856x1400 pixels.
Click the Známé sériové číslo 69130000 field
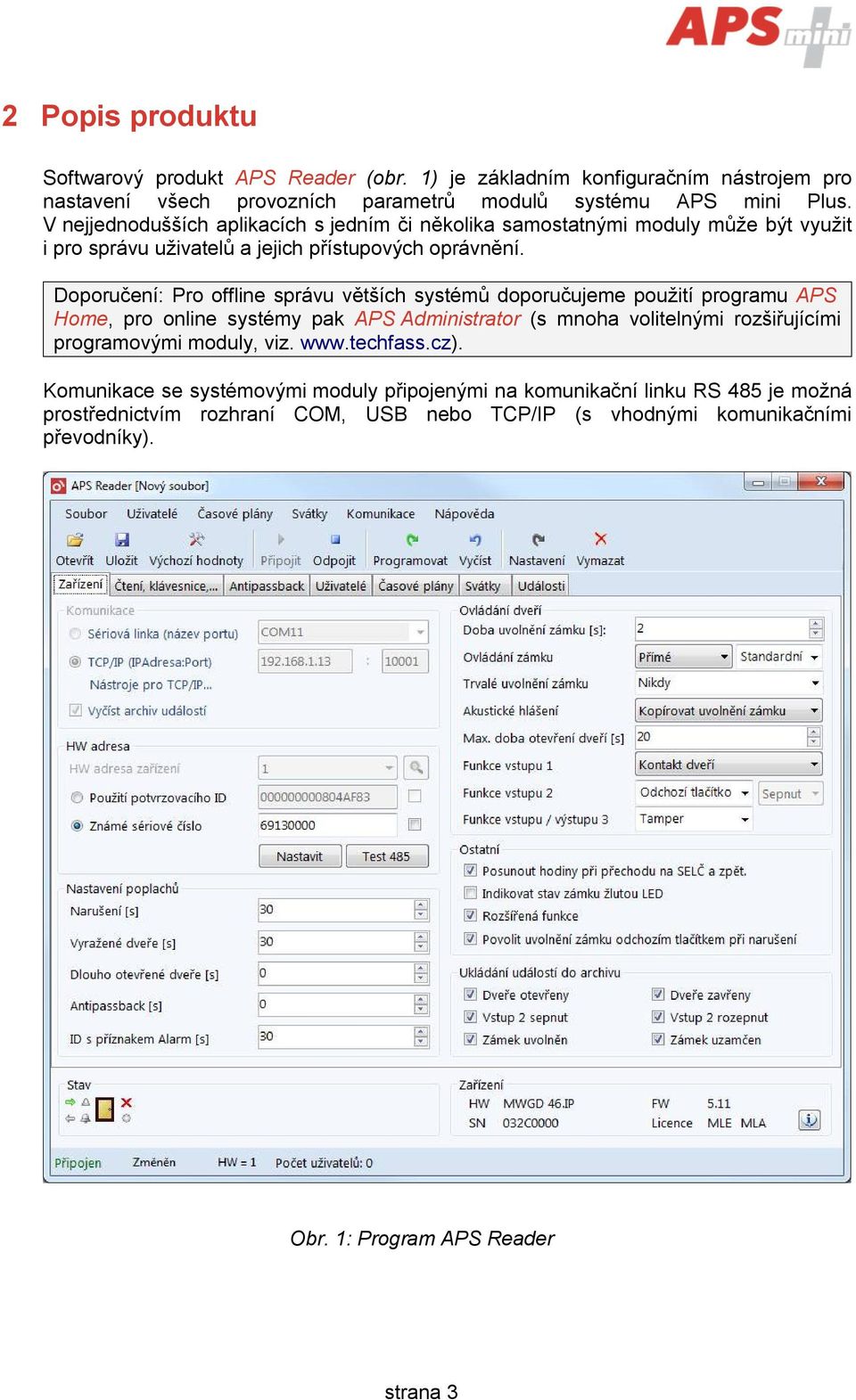327,825
